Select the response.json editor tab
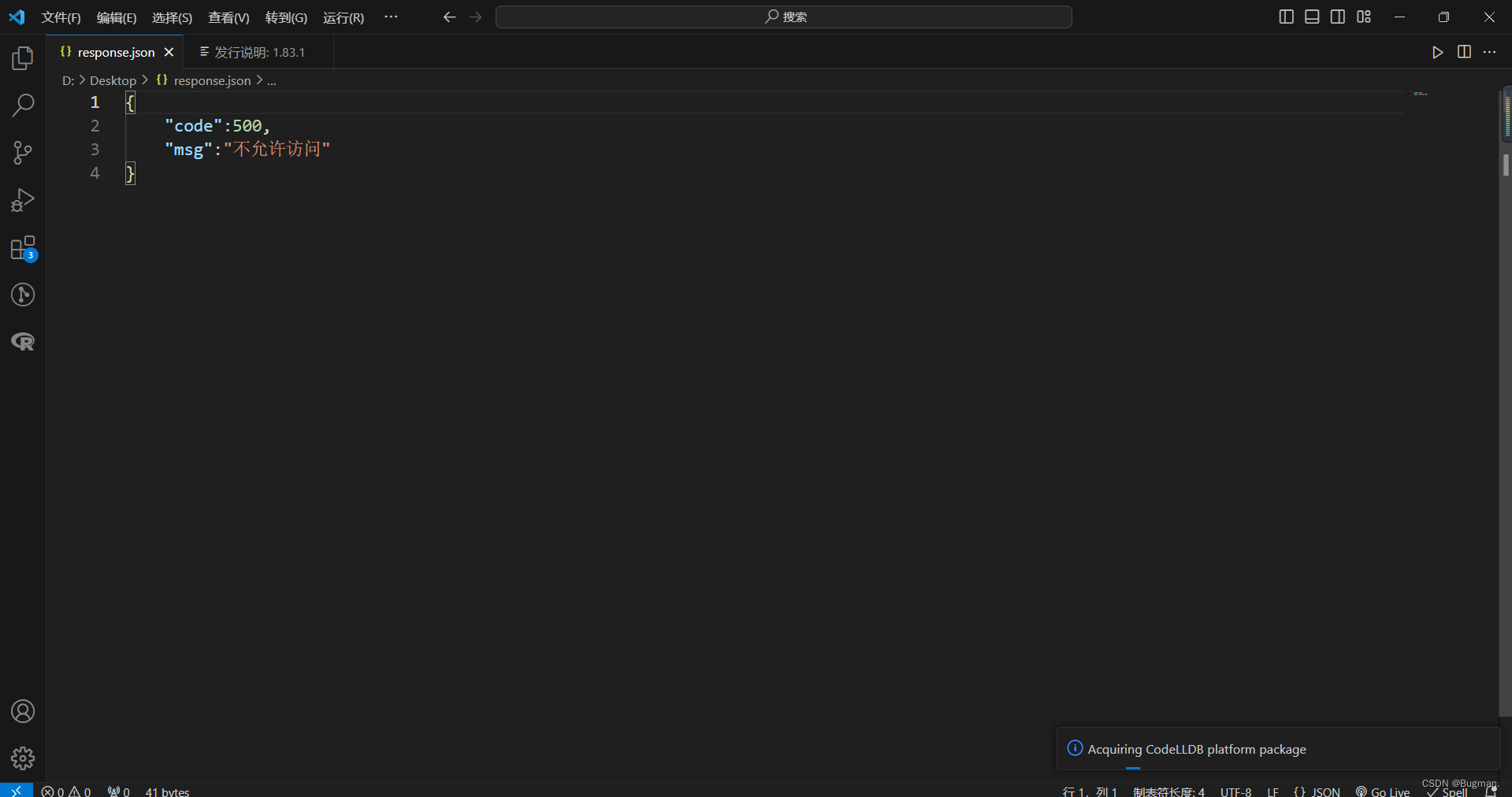This screenshot has height=797, width=1512. coord(116,52)
